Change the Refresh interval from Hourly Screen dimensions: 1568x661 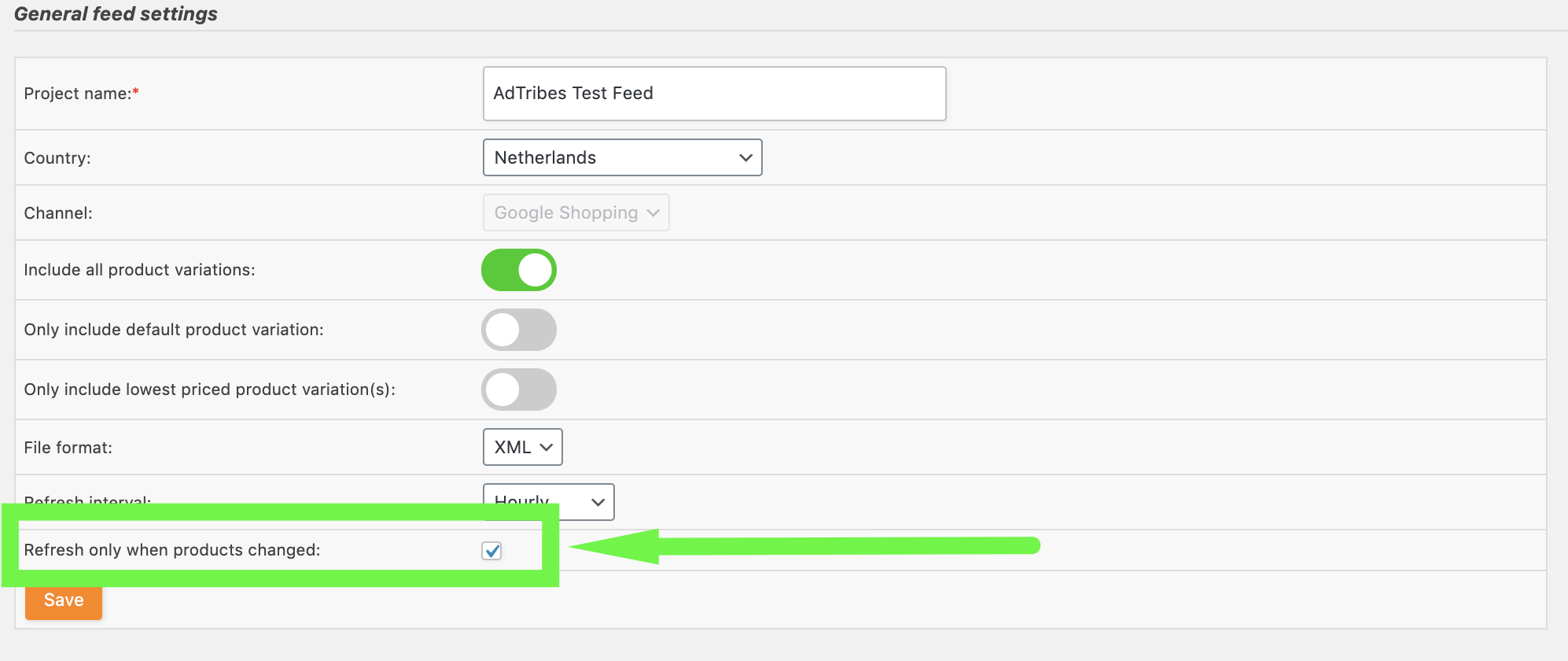click(548, 502)
